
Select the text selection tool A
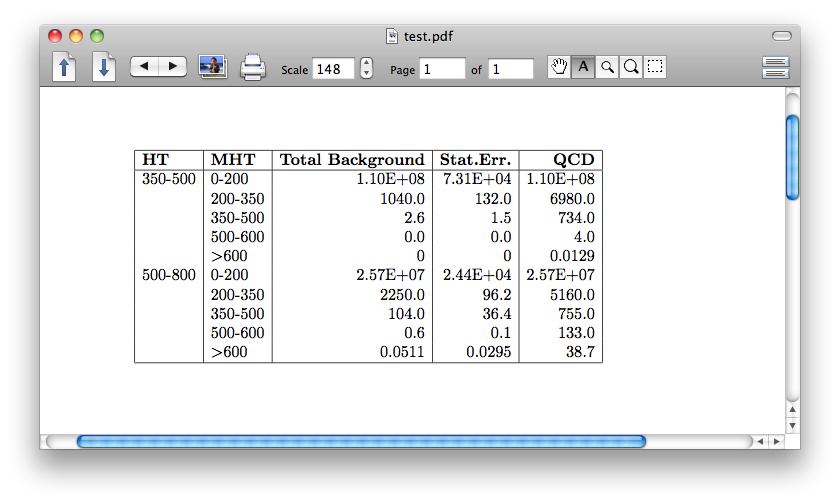click(x=583, y=67)
